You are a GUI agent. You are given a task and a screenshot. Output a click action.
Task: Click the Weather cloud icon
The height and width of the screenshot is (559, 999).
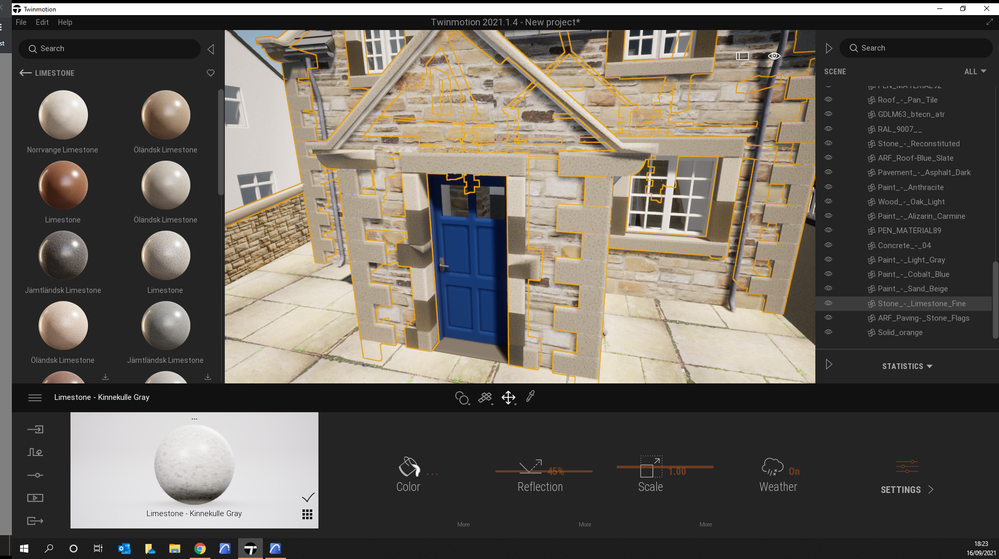772,467
